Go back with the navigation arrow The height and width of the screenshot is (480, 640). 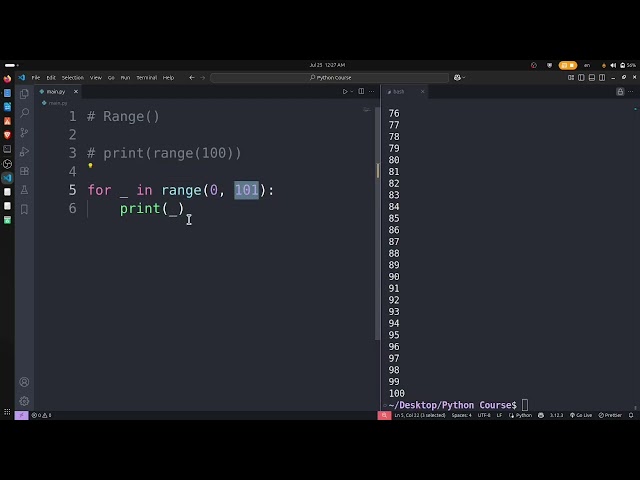192,78
